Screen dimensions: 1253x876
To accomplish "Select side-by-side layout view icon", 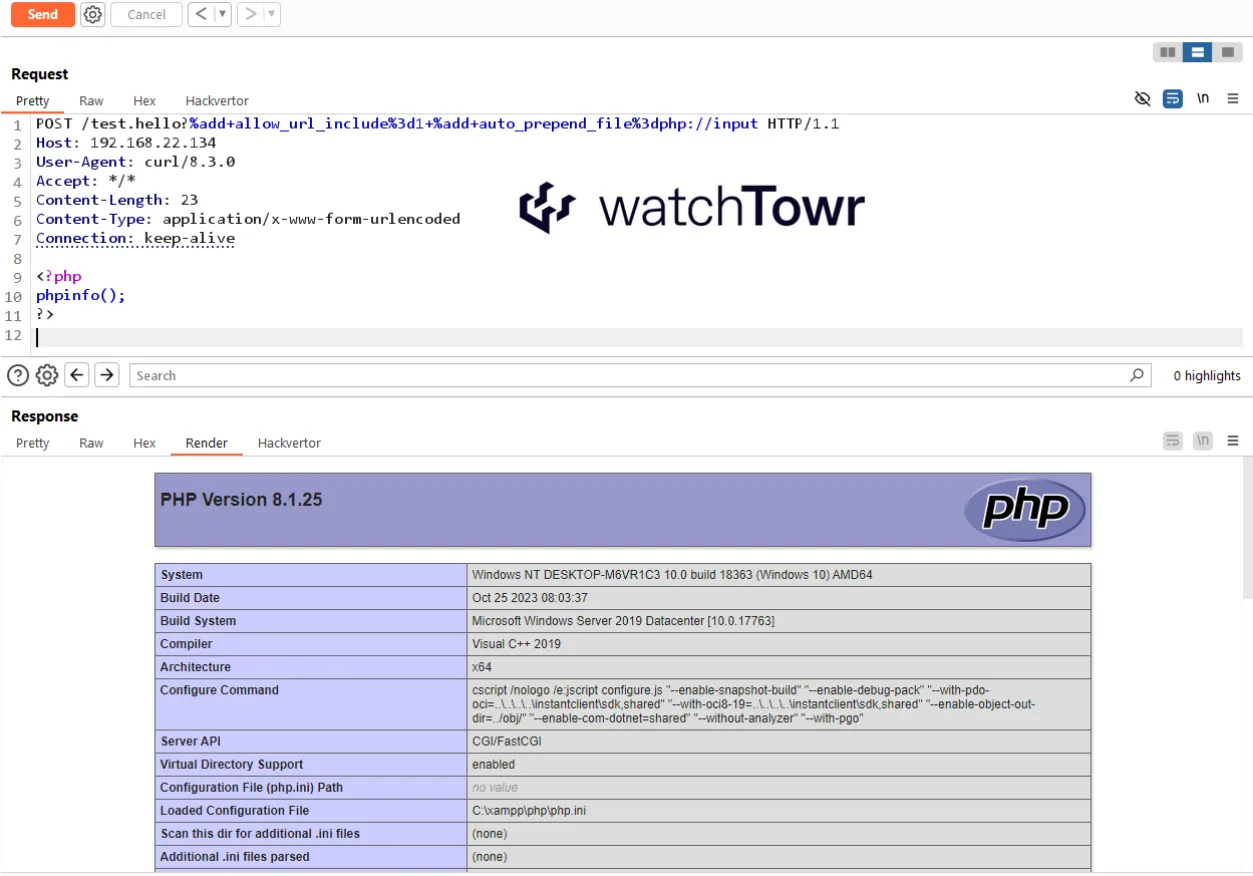I will tap(1167, 52).
